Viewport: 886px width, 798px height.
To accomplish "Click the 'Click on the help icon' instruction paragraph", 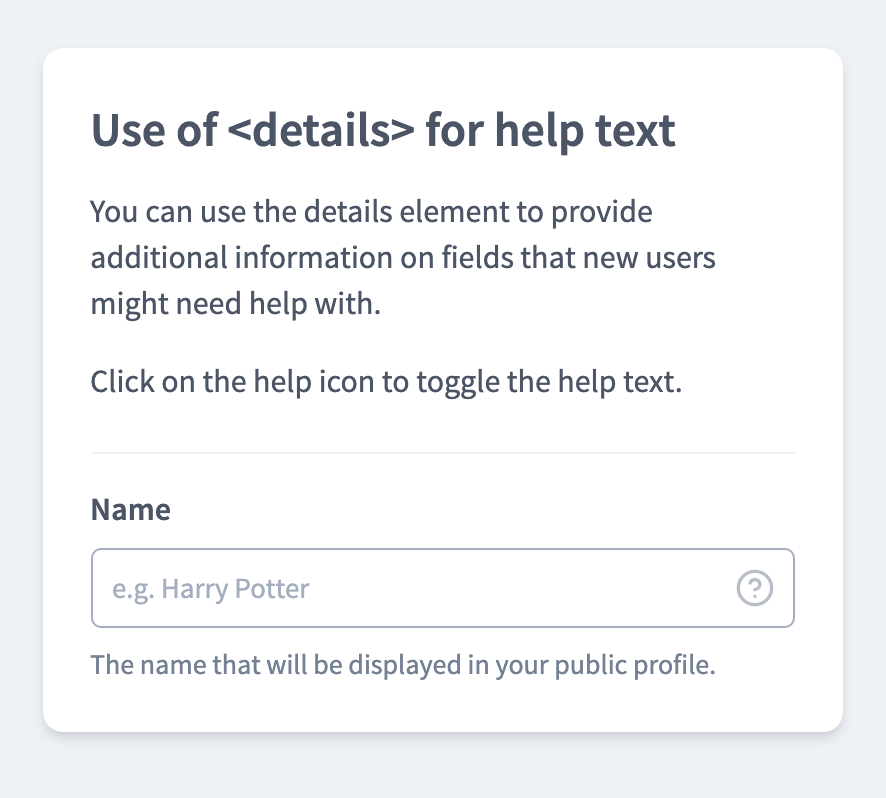I will 386,382.
